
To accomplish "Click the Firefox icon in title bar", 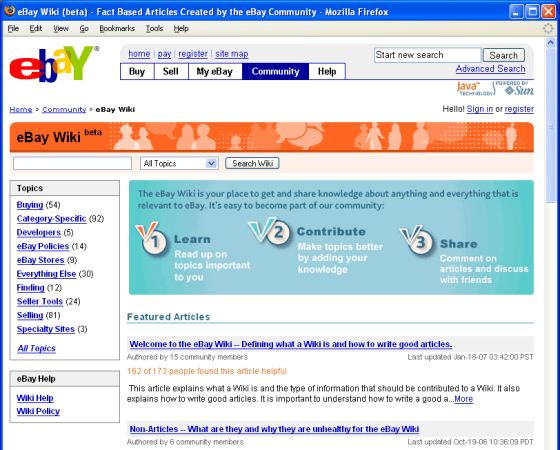I will click(10, 11).
